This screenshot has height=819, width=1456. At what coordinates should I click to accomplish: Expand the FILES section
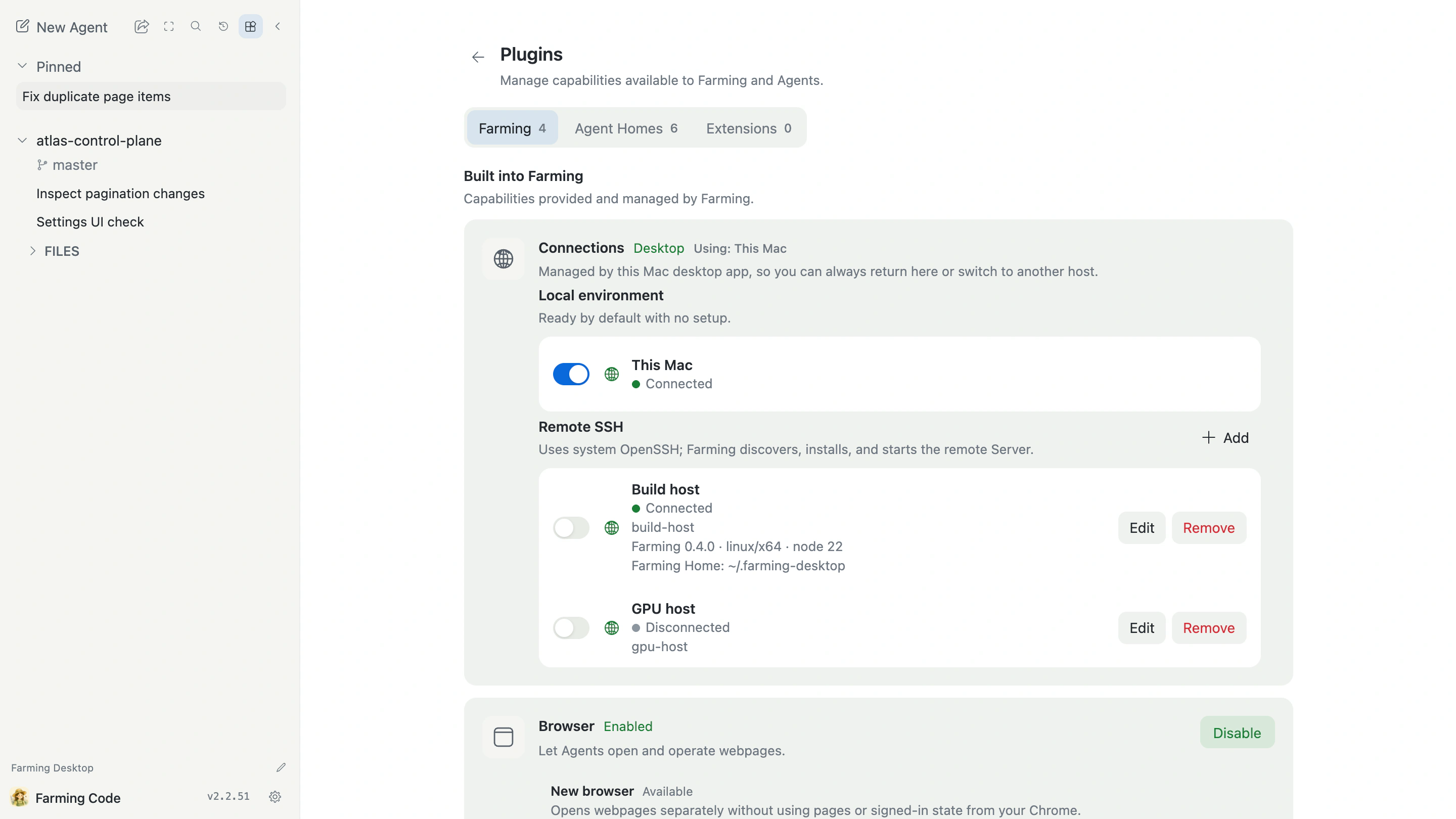(33, 251)
